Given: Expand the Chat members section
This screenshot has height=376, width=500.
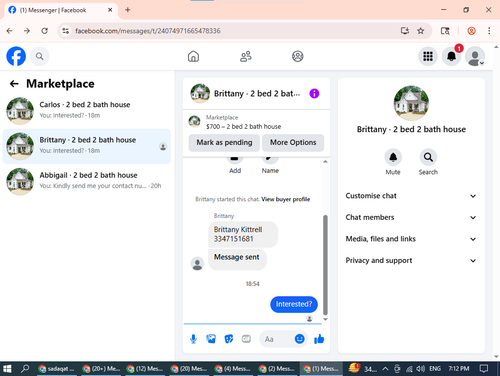Looking at the screenshot, I should (411, 217).
